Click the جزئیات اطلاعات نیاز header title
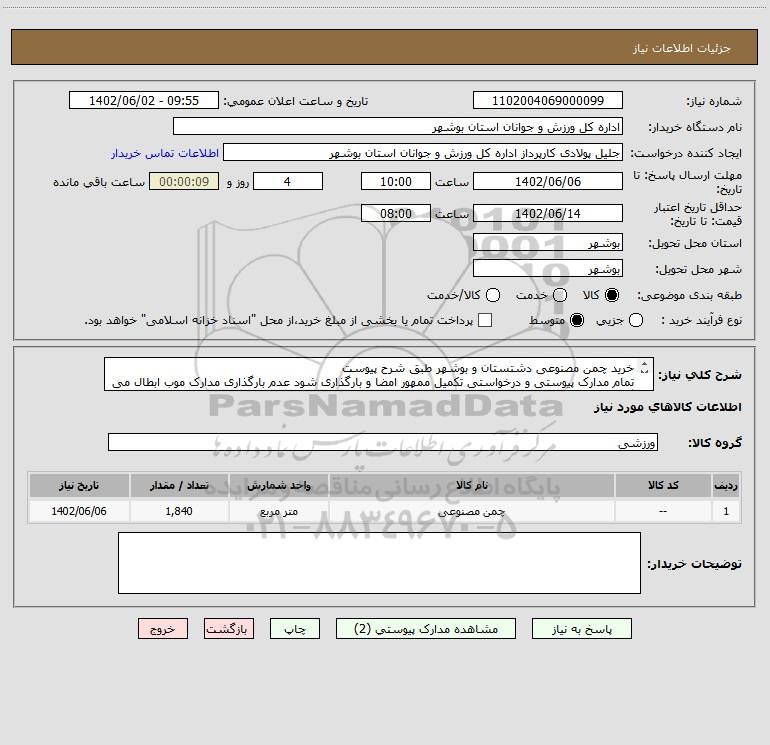This screenshot has height=745, width=770. 682,48
